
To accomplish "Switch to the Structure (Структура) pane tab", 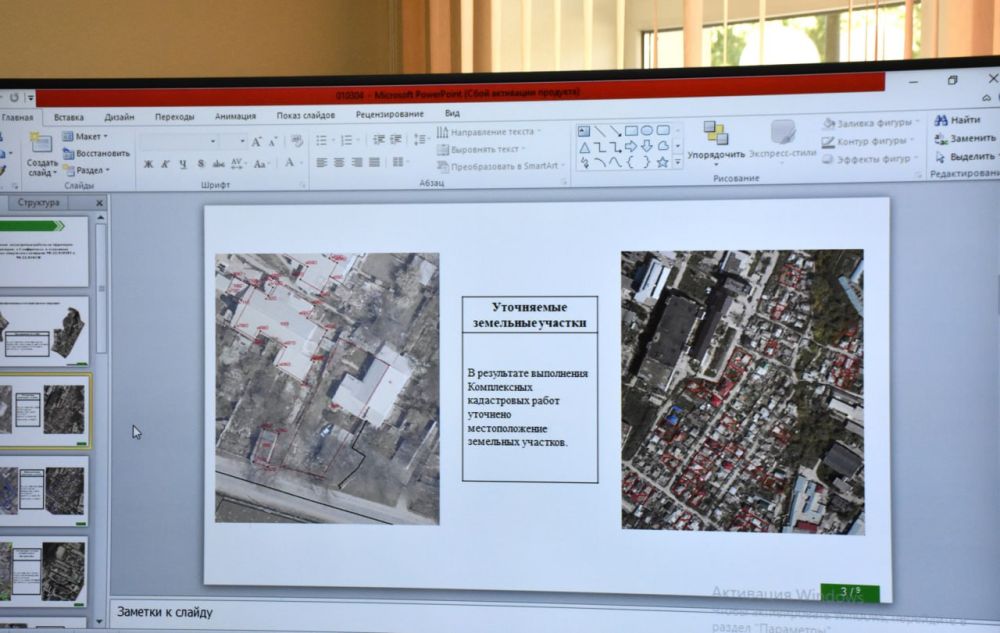I will pyautogui.click(x=38, y=203).
